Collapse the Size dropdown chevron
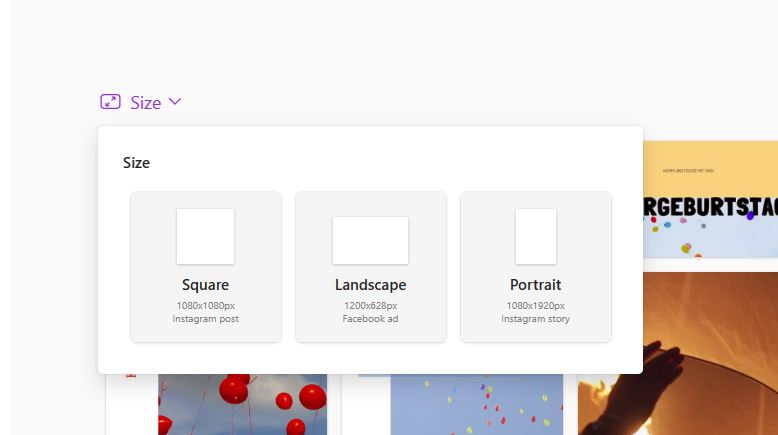 (175, 102)
